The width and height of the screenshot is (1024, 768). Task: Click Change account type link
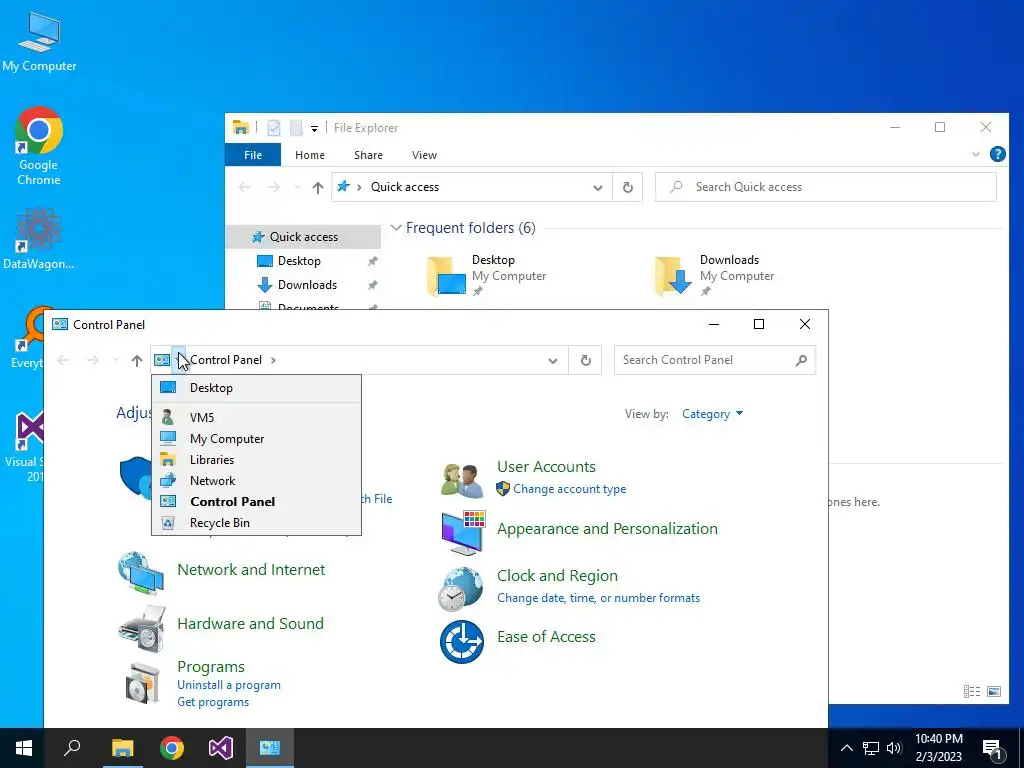click(x=569, y=489)
